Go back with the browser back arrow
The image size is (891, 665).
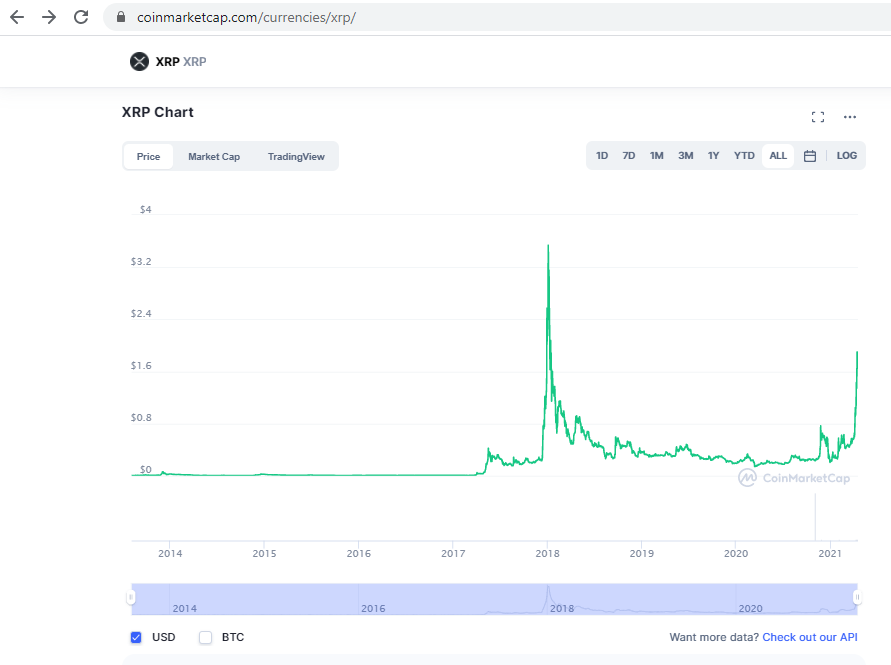pyautogui.click(x=17, y=17)
